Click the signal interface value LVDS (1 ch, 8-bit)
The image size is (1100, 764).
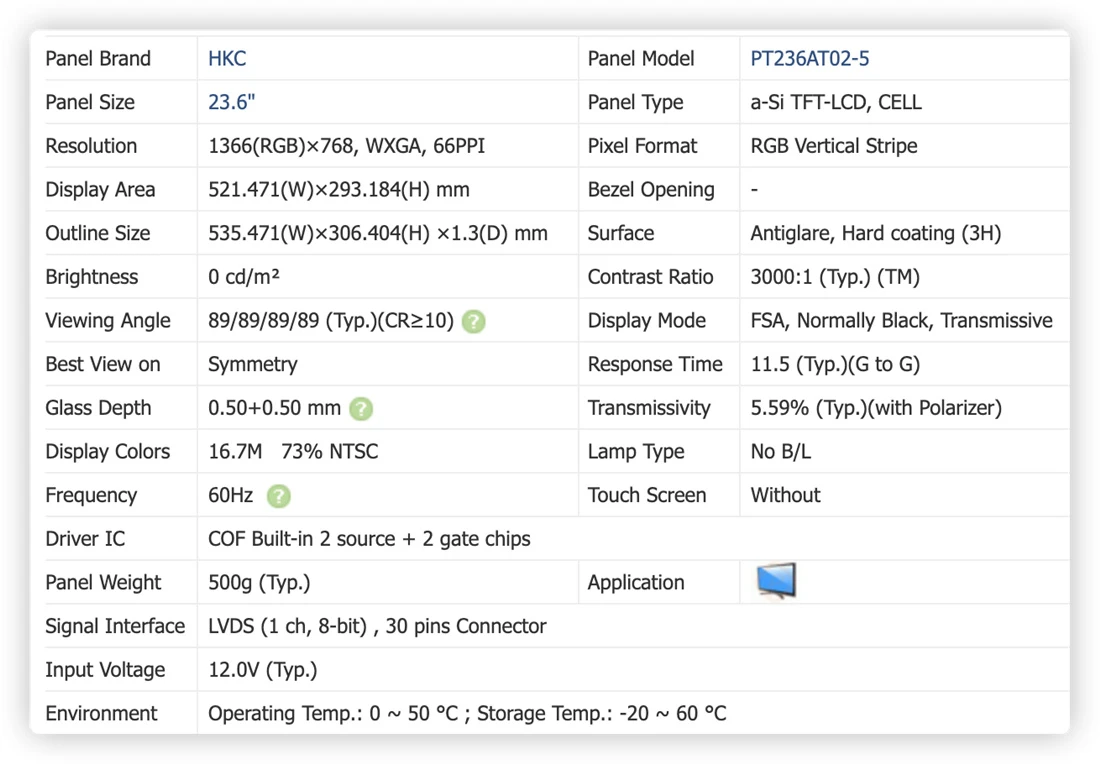coord(288,626)
